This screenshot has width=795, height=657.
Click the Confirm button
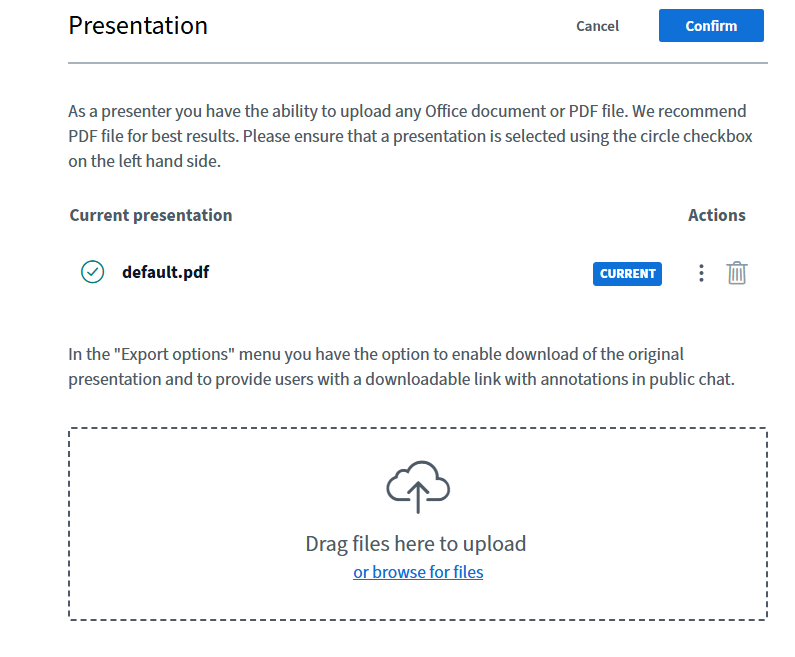coord(711,26)
